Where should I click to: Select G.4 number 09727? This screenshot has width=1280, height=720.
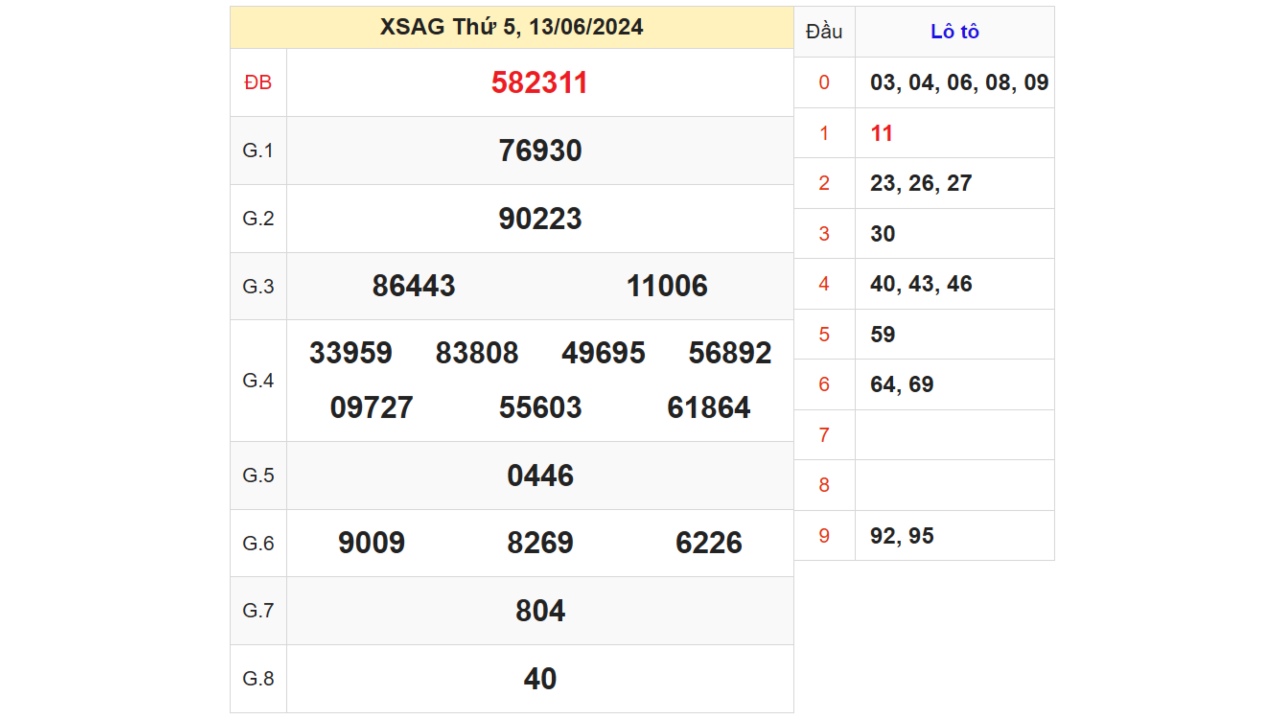[372, 408]
